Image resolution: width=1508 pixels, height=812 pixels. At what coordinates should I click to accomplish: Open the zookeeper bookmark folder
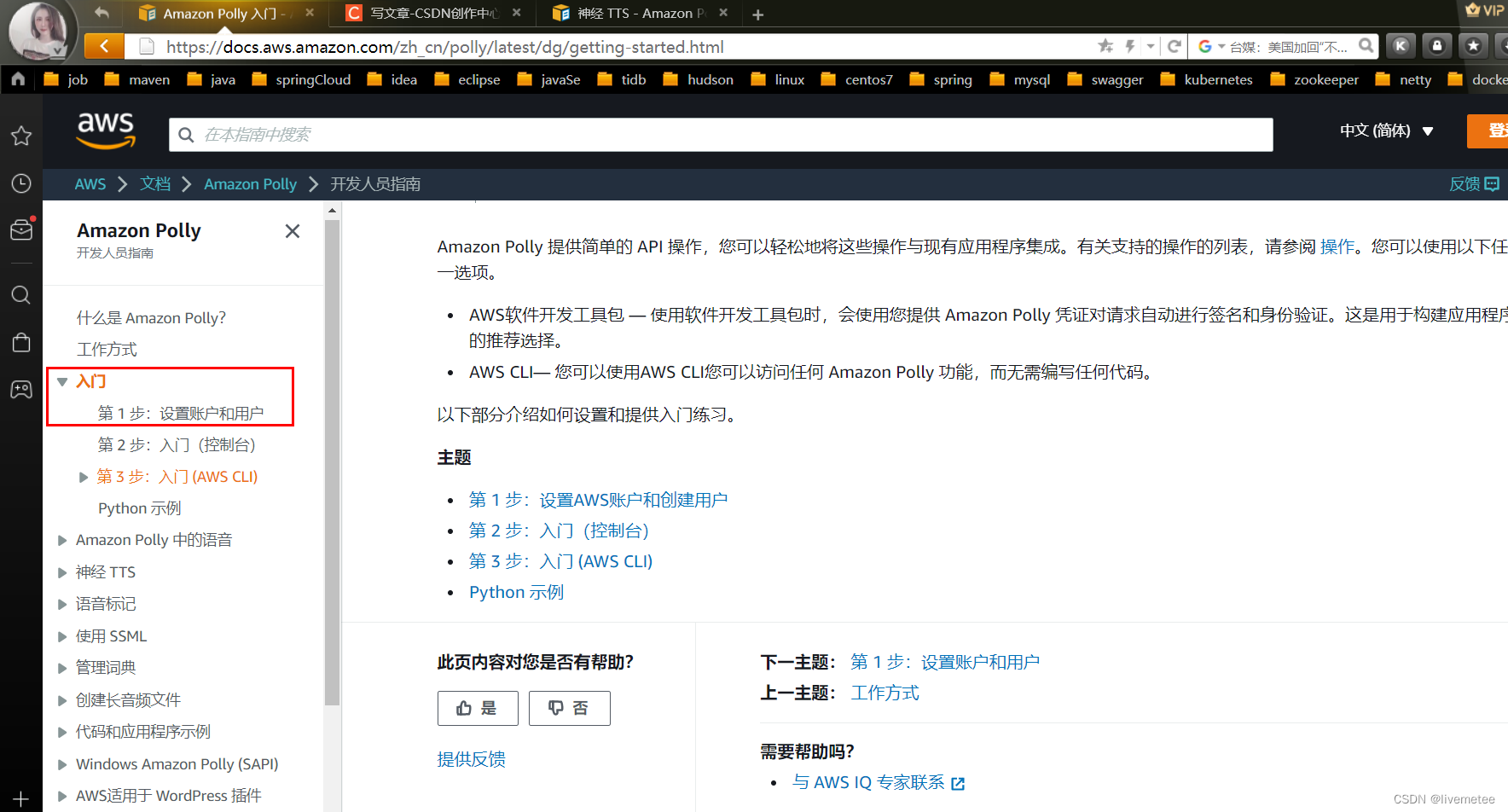click(1314, 79)
